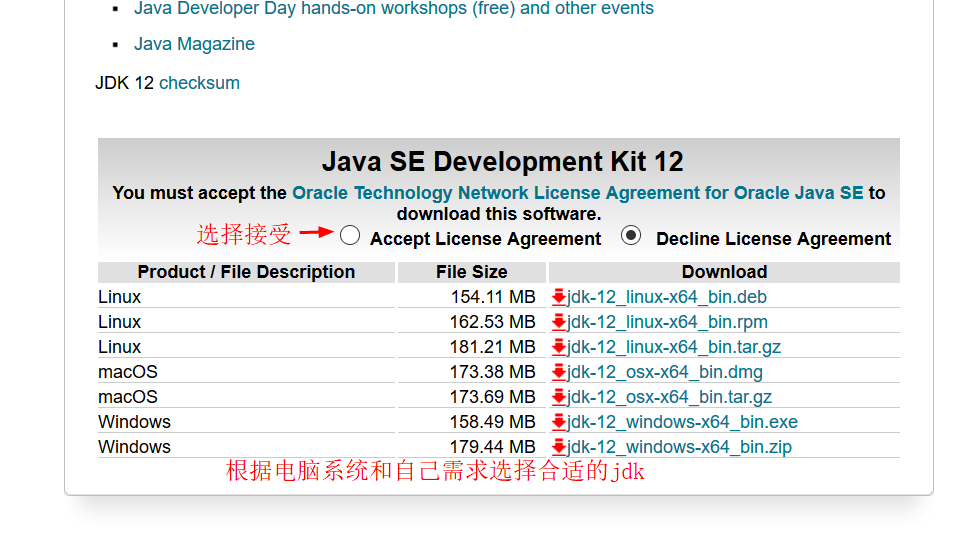
Task: Click download arrow icon for jdk-12_linux-x64_bin.tar.gz
Action: (559, 347)
